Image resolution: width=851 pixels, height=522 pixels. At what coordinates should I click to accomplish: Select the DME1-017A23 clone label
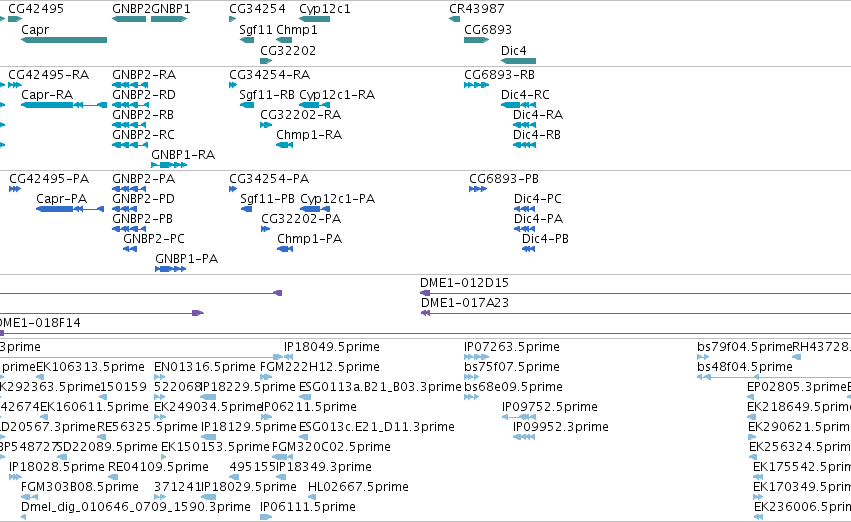[x=465, y=303]
